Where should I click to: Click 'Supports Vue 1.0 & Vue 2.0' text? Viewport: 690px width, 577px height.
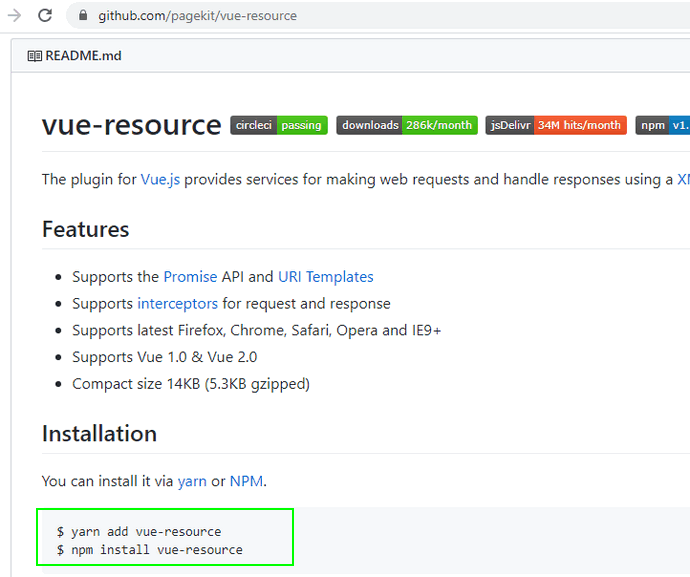pos(165,357)
